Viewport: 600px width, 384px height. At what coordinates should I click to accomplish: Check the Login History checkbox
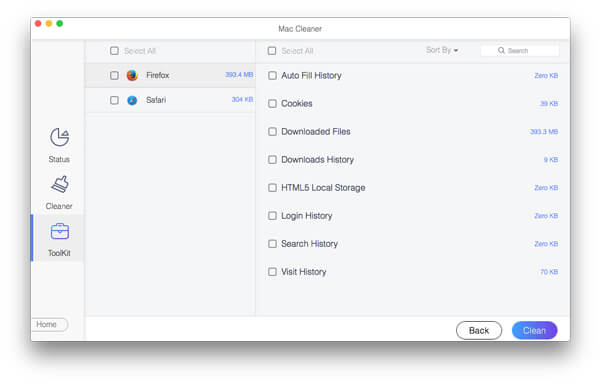pos(272,216)
